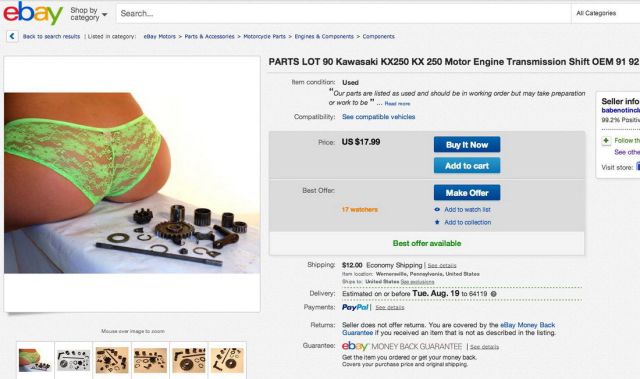Open the Shop by category dropdown
The height and width of the screenshot is (379, 640).
coord(89,14)
